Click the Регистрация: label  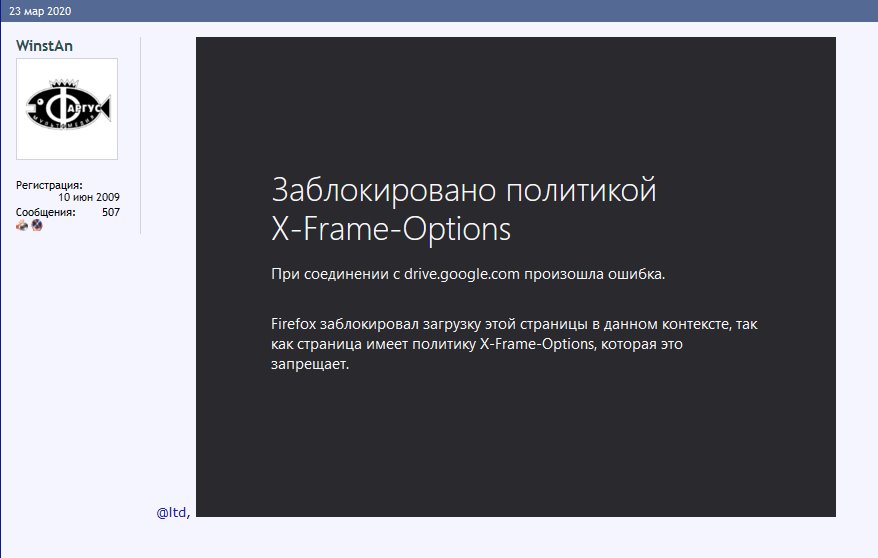pos(49,185)
